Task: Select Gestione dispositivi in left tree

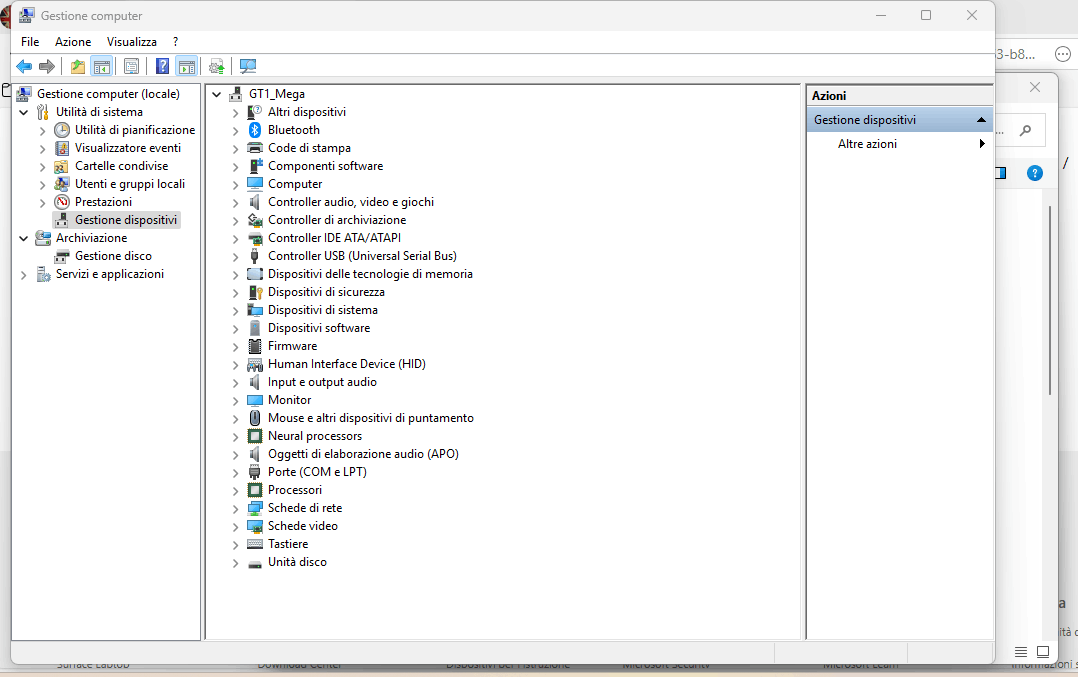Action: coord(126,220)
